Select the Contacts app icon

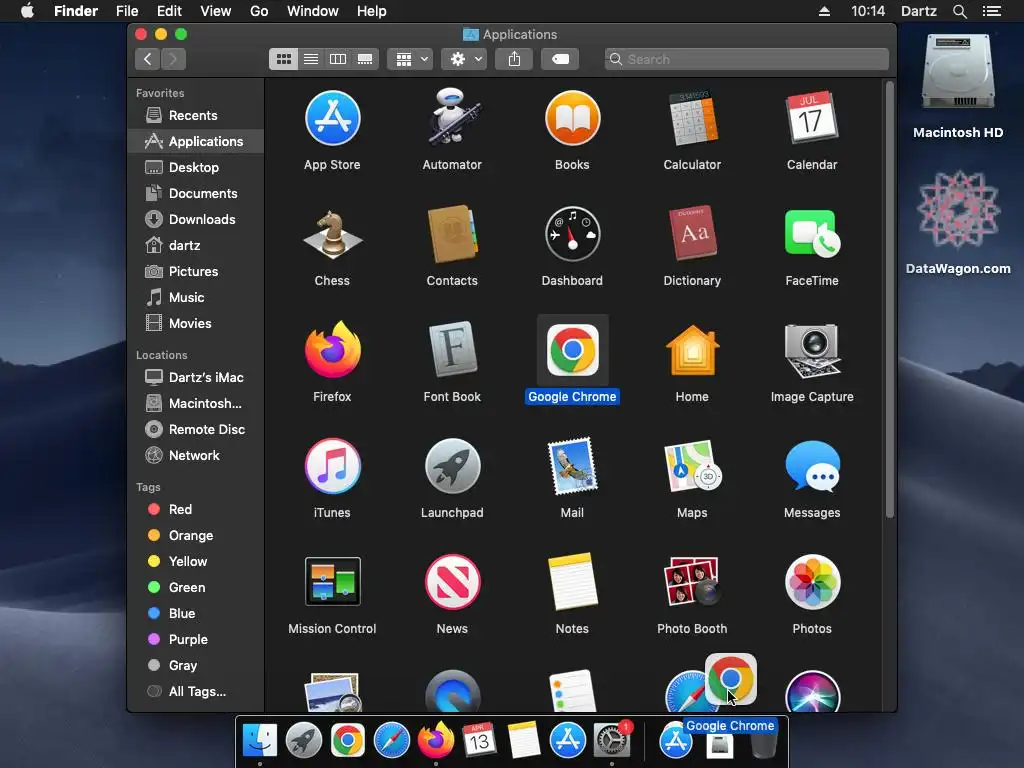pos(452,234)
